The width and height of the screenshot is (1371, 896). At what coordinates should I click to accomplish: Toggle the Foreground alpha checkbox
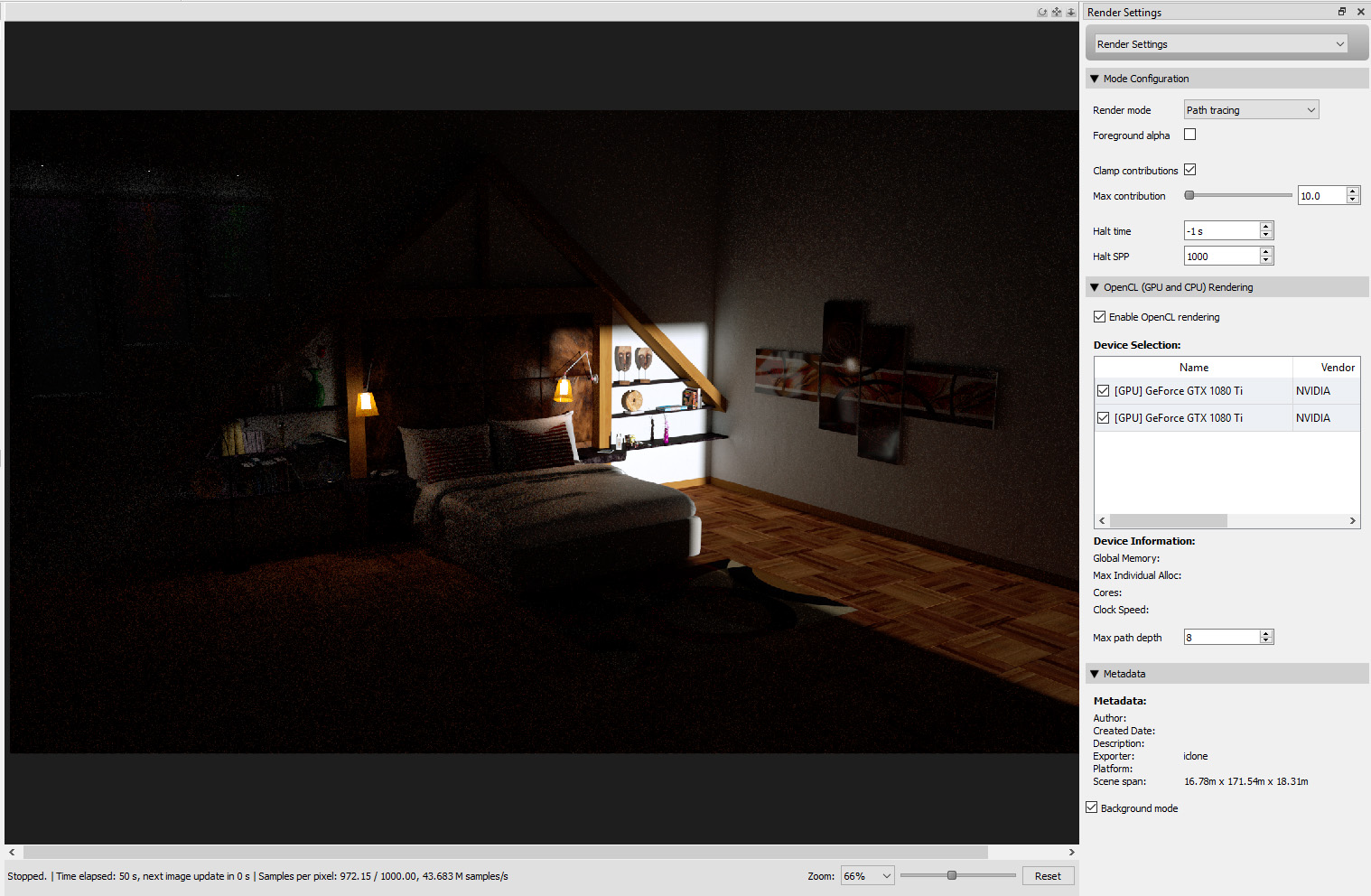point(1189,135)
